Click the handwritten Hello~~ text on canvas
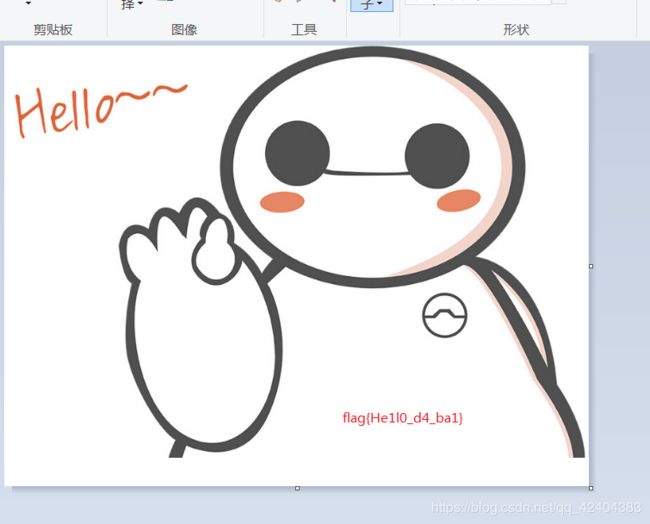Screen dimensions: 650x524 click(x=101, y=110)
